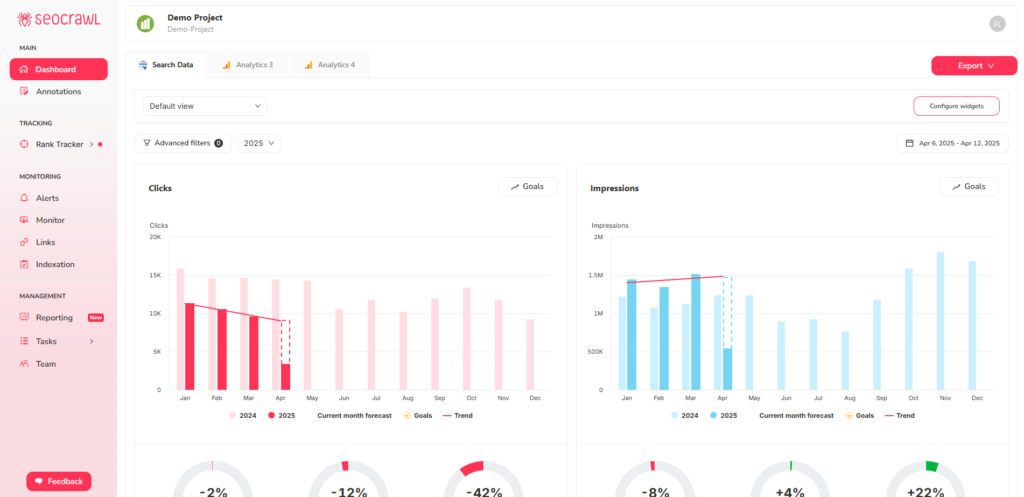Viewport: 1024px width, 497px height.
Task: Click Configure widgets button
Action: coord(956,106)
